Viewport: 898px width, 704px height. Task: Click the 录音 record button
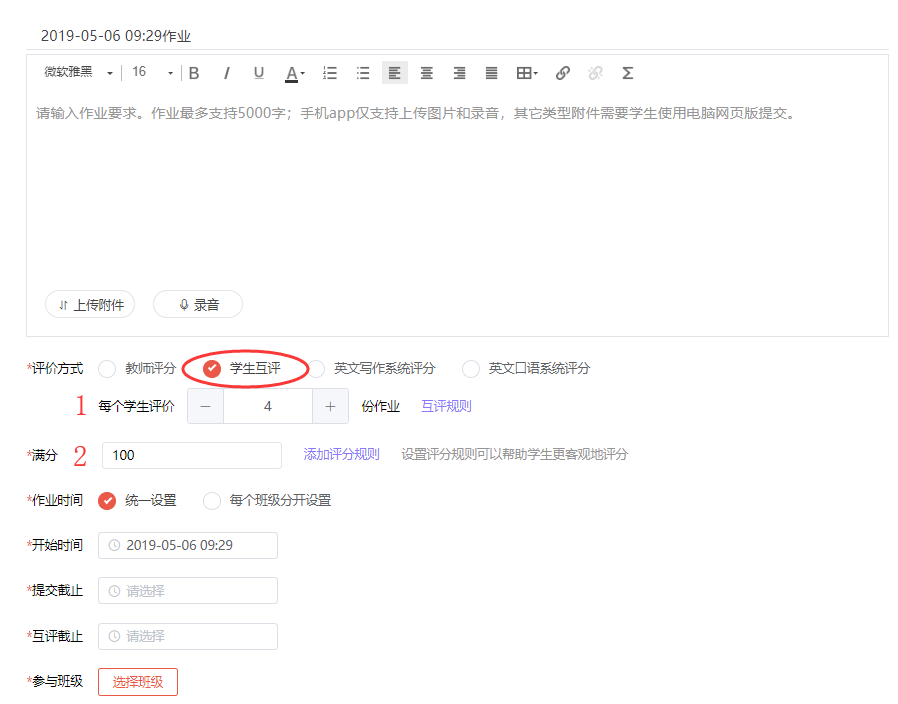tap(198, 305)
